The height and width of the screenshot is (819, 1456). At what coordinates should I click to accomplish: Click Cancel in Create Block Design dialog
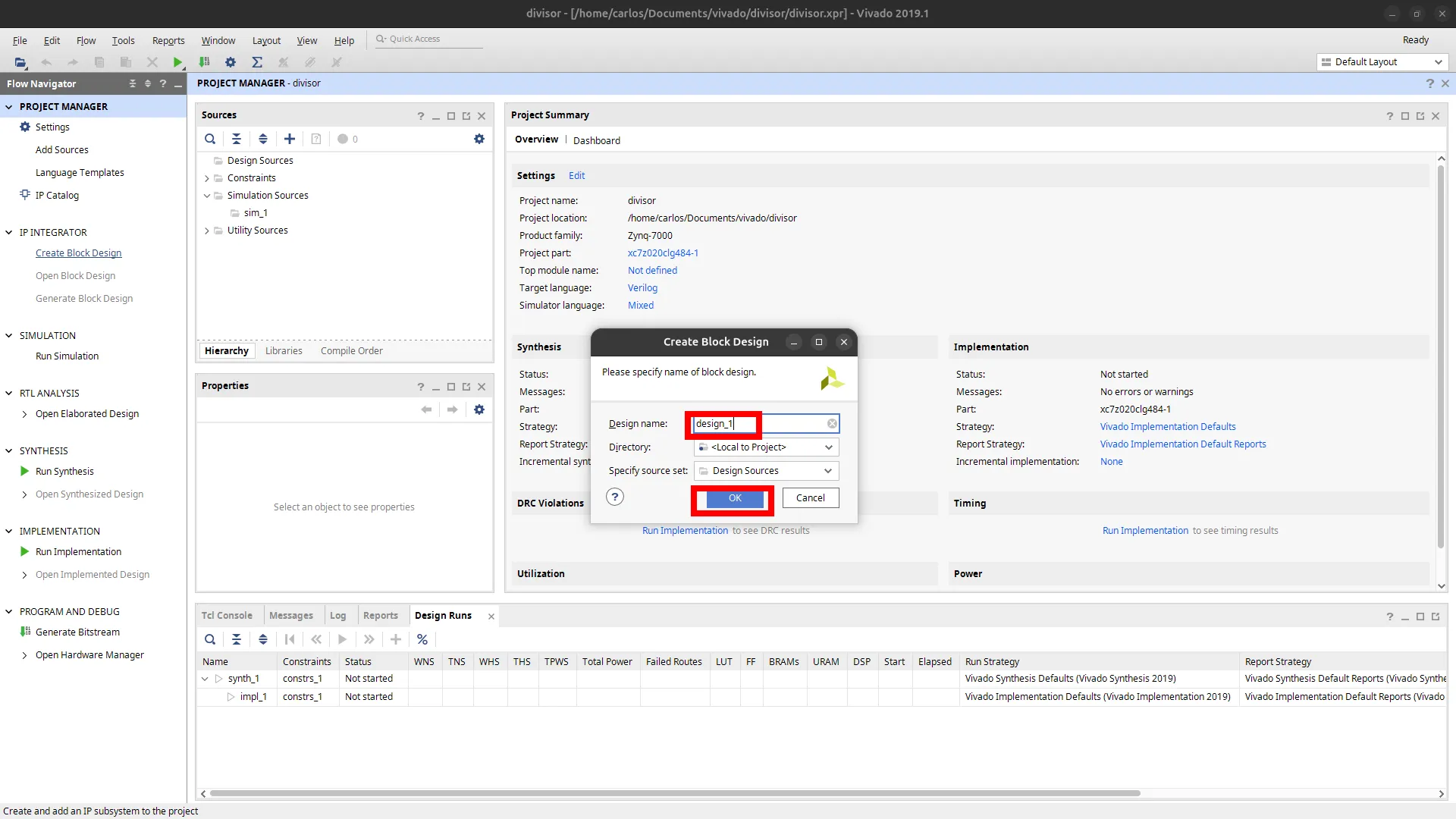(810, 498)
